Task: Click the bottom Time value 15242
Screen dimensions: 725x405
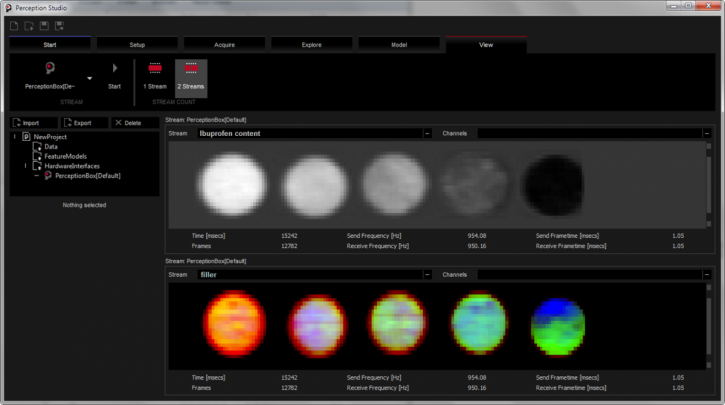Action: tap(289, 378)
